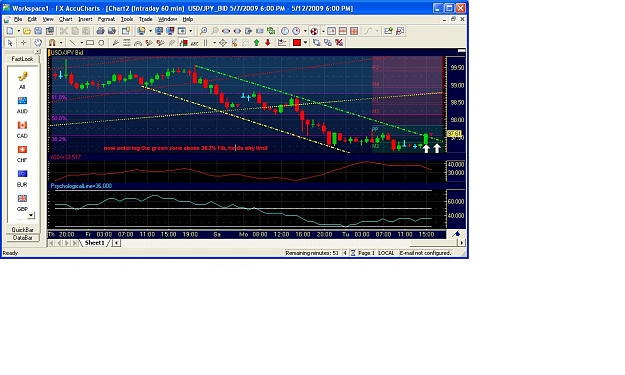Open the New document dropdown arrow

(x=18, y=31)
